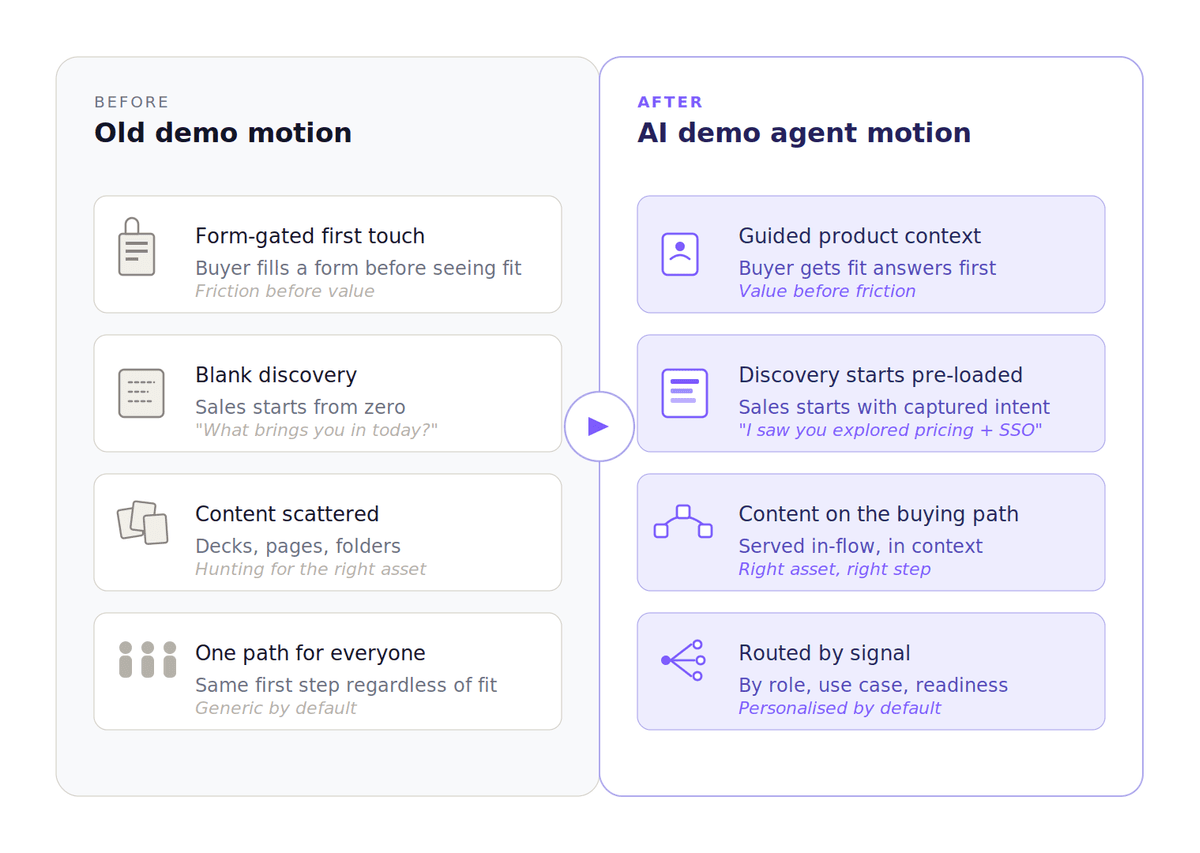Click the blank list icon beside Blank discovery

[141, 393]
